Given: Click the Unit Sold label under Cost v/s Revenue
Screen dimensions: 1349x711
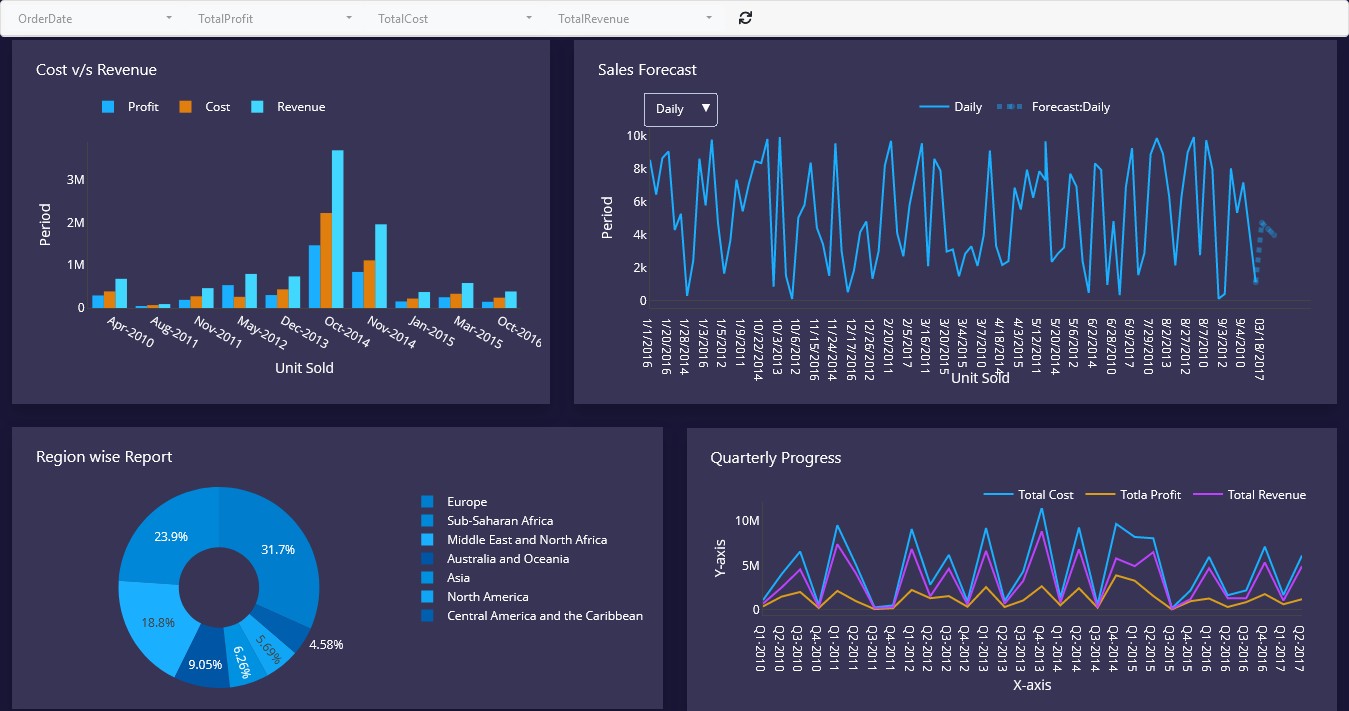Looking at the screenshot, I should (x=304, y=368).
